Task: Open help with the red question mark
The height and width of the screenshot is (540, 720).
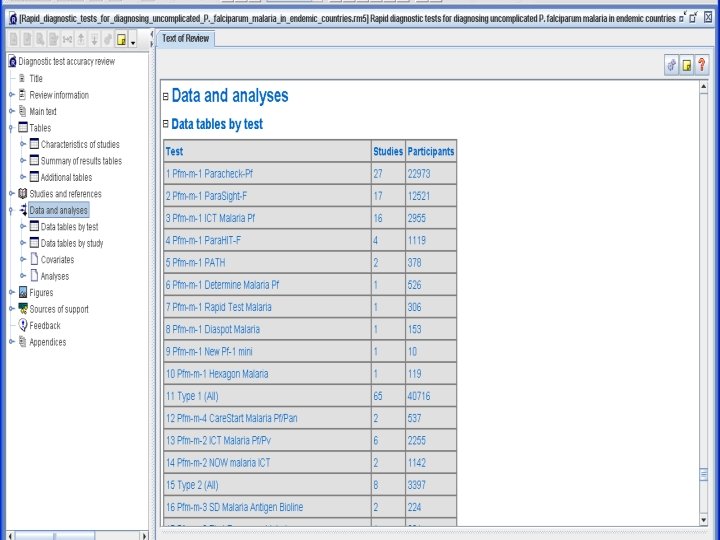Action: [702, 65]
